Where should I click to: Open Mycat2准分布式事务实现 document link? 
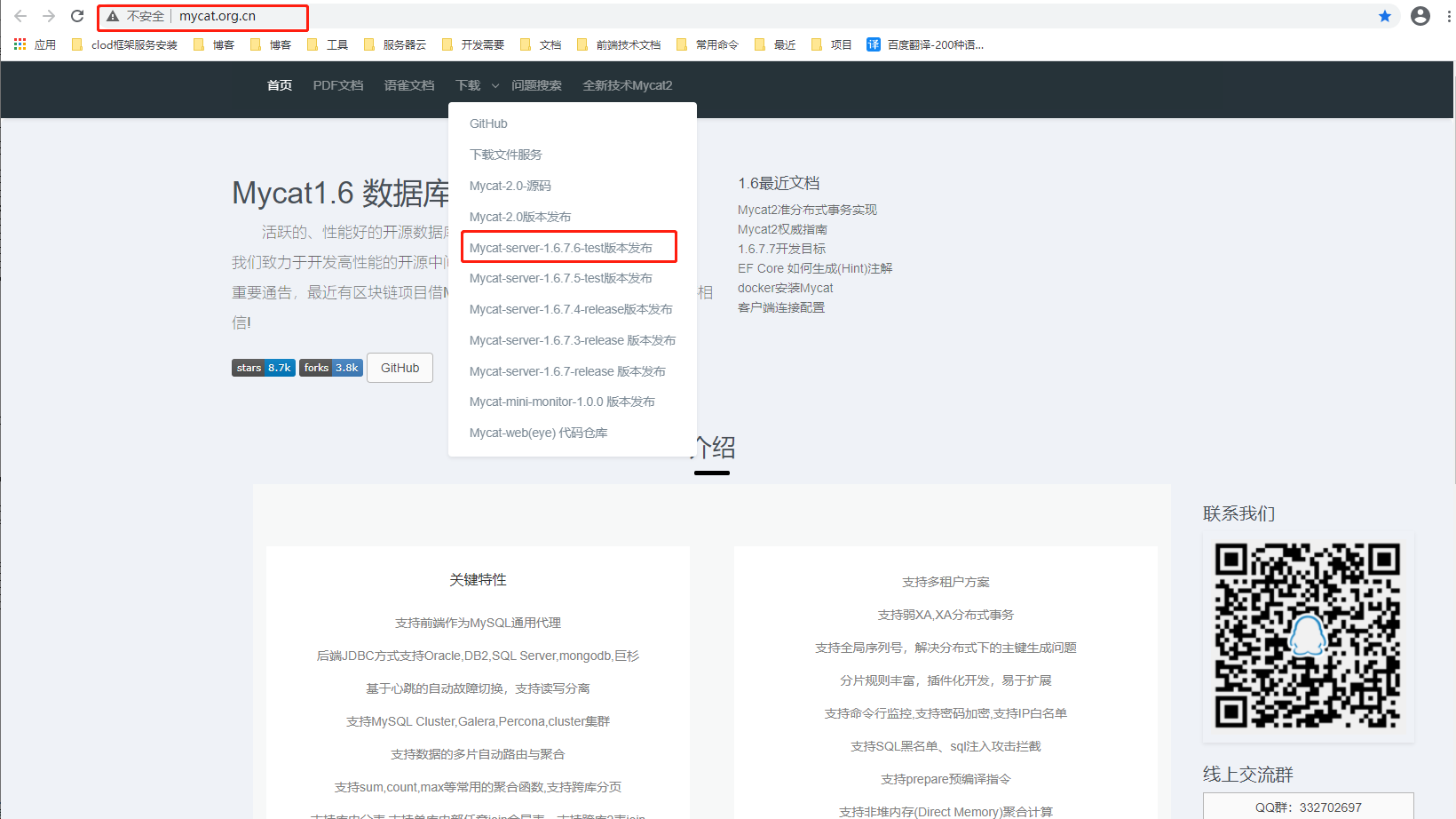(x=807, y=210)
